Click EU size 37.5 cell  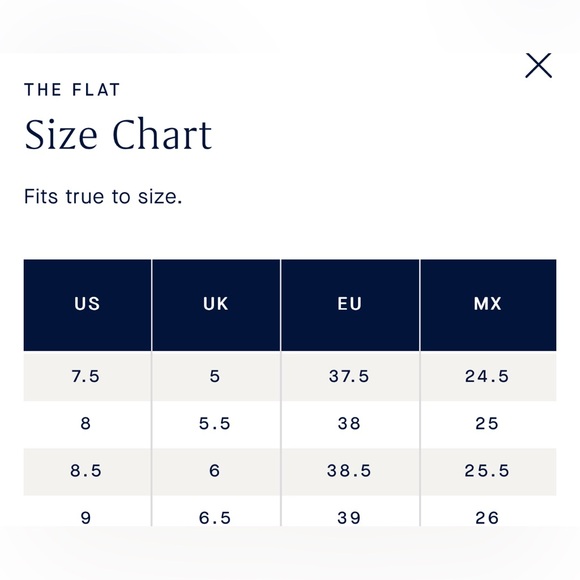pos(350,377)
